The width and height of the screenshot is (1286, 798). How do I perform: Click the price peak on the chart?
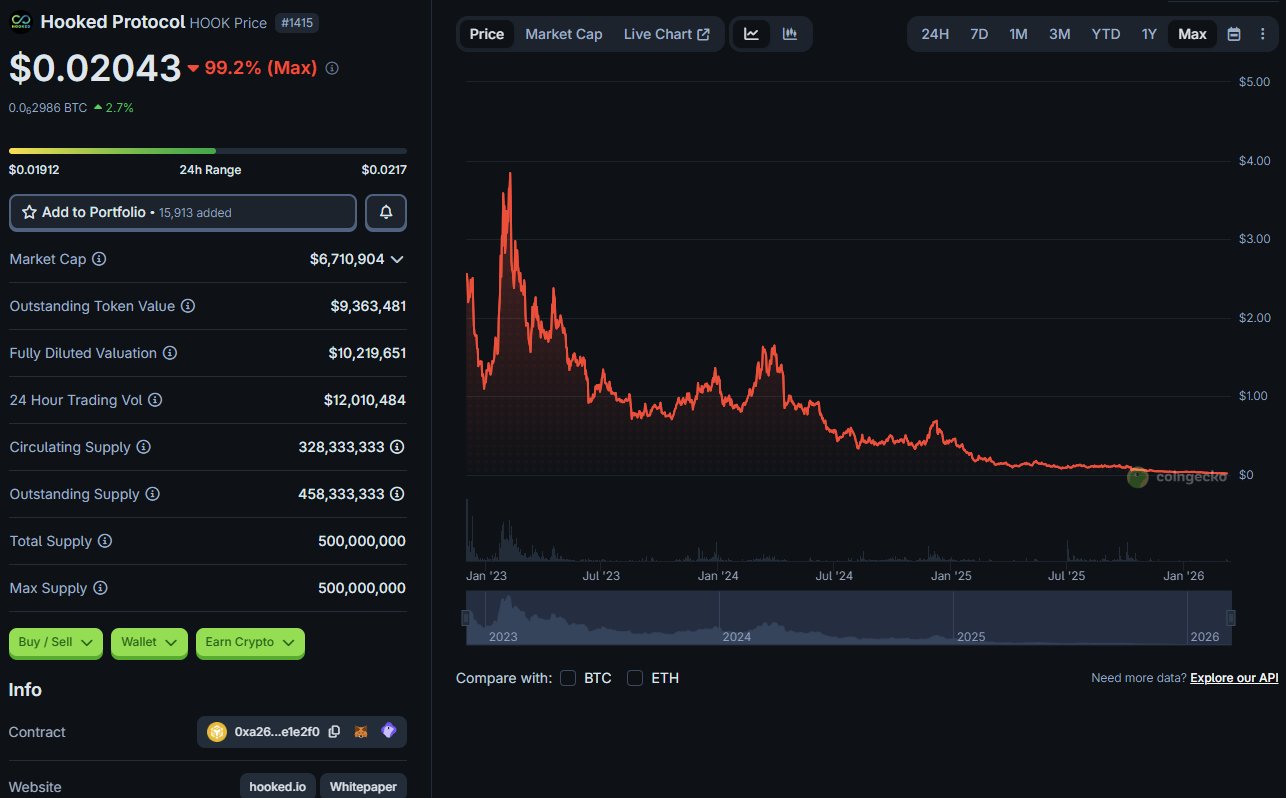[510, 174]
